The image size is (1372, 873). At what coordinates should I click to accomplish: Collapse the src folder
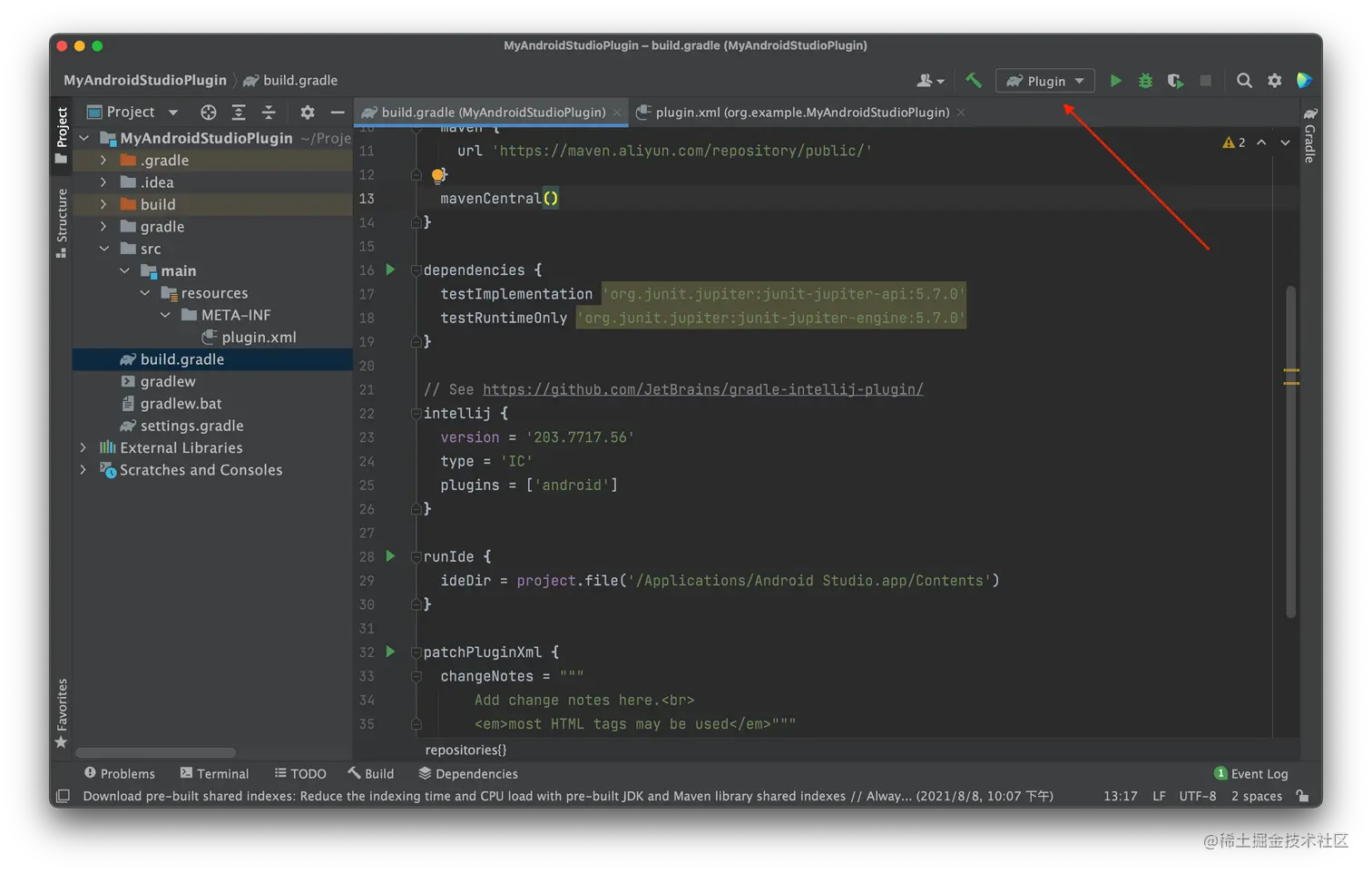coord(104,249)
